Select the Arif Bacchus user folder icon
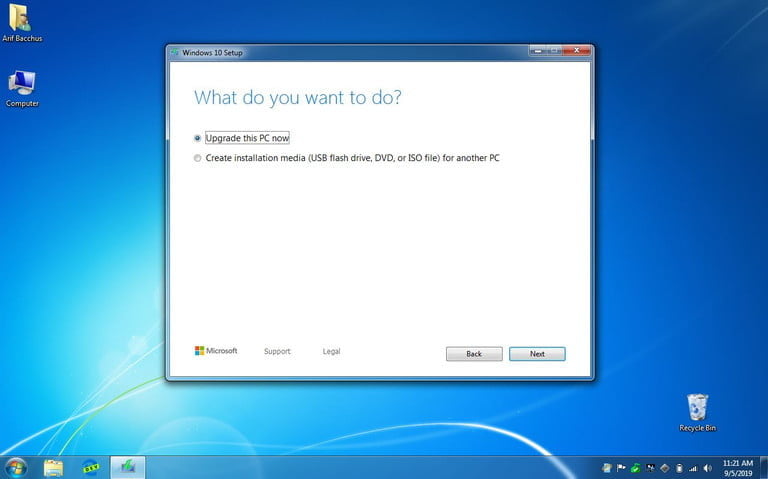This screenshot has height=479, width=768. [21, 18]
